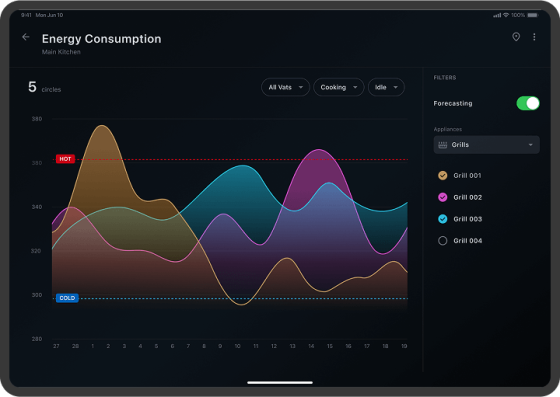Uncheck Grill 002 checkbox
Image resolution: width=560 pixels, height=397 pixels.
(442, 197)
